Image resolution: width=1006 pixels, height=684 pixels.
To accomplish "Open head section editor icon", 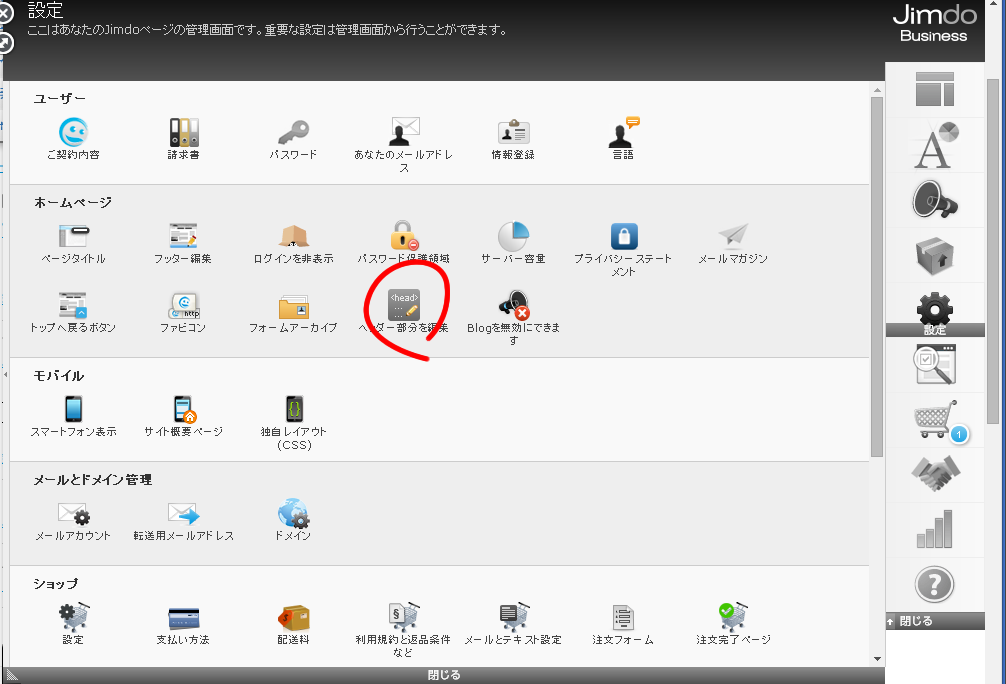I will tap(404, 305).
